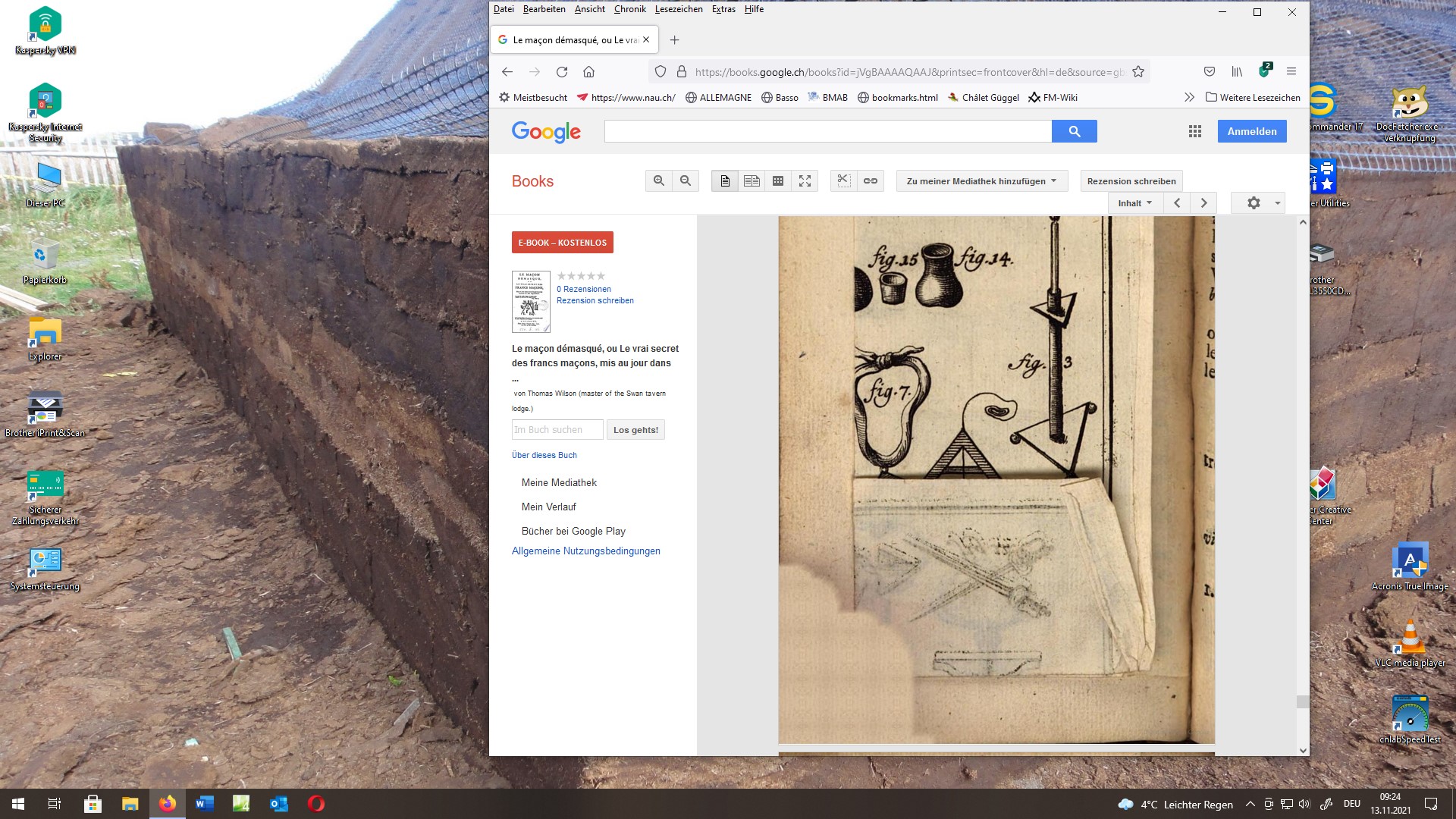Open the Google apps grid

pos(1195,131)
